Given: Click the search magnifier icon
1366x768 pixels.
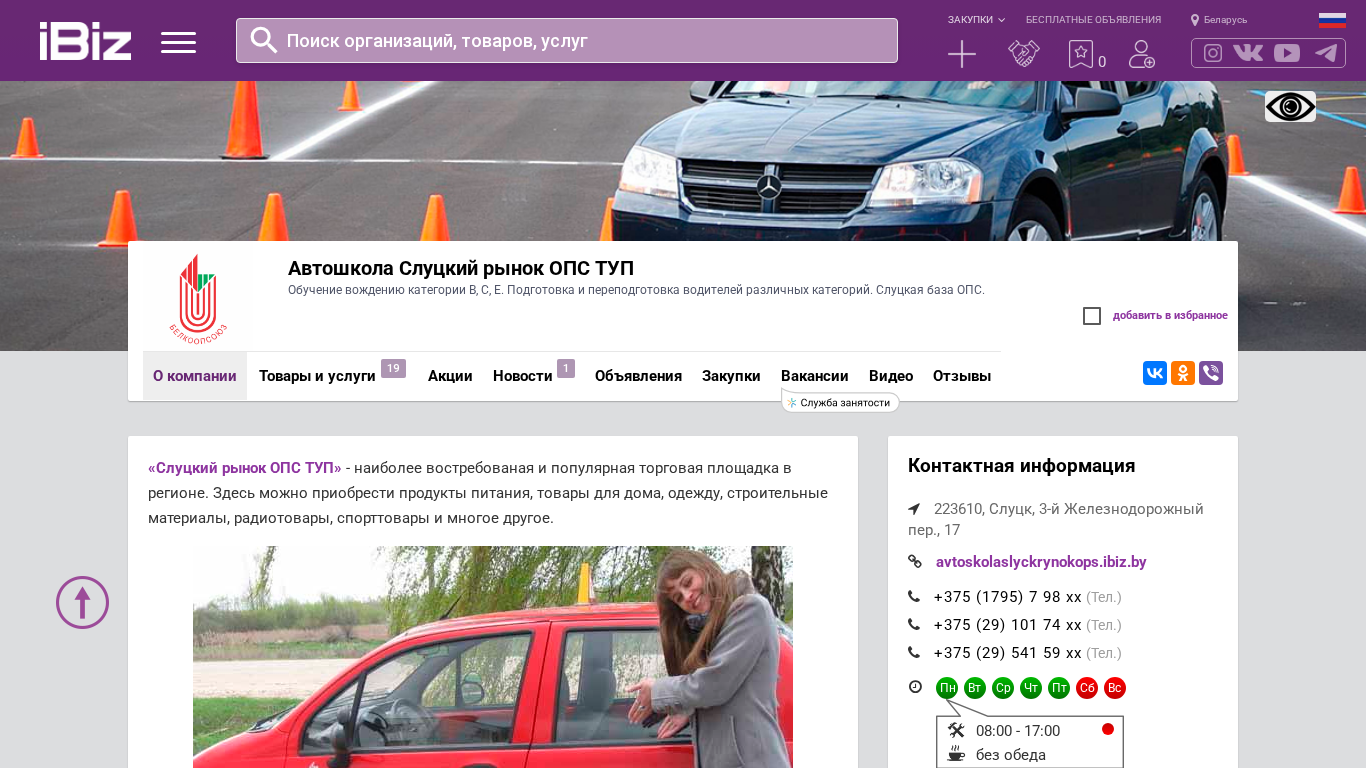Looking at the screenshot, I should click(264, 40).
